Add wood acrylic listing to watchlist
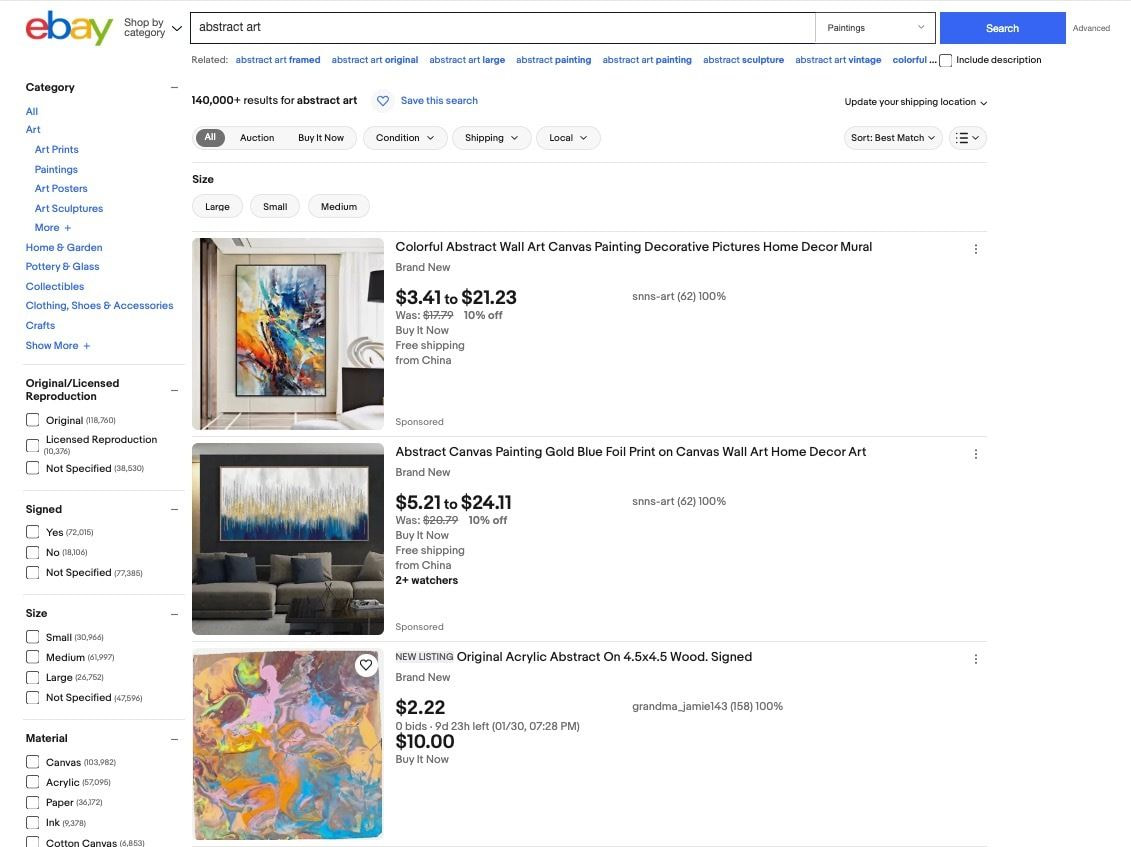This screenshot has width=1131, height=847. click(366, 665)
